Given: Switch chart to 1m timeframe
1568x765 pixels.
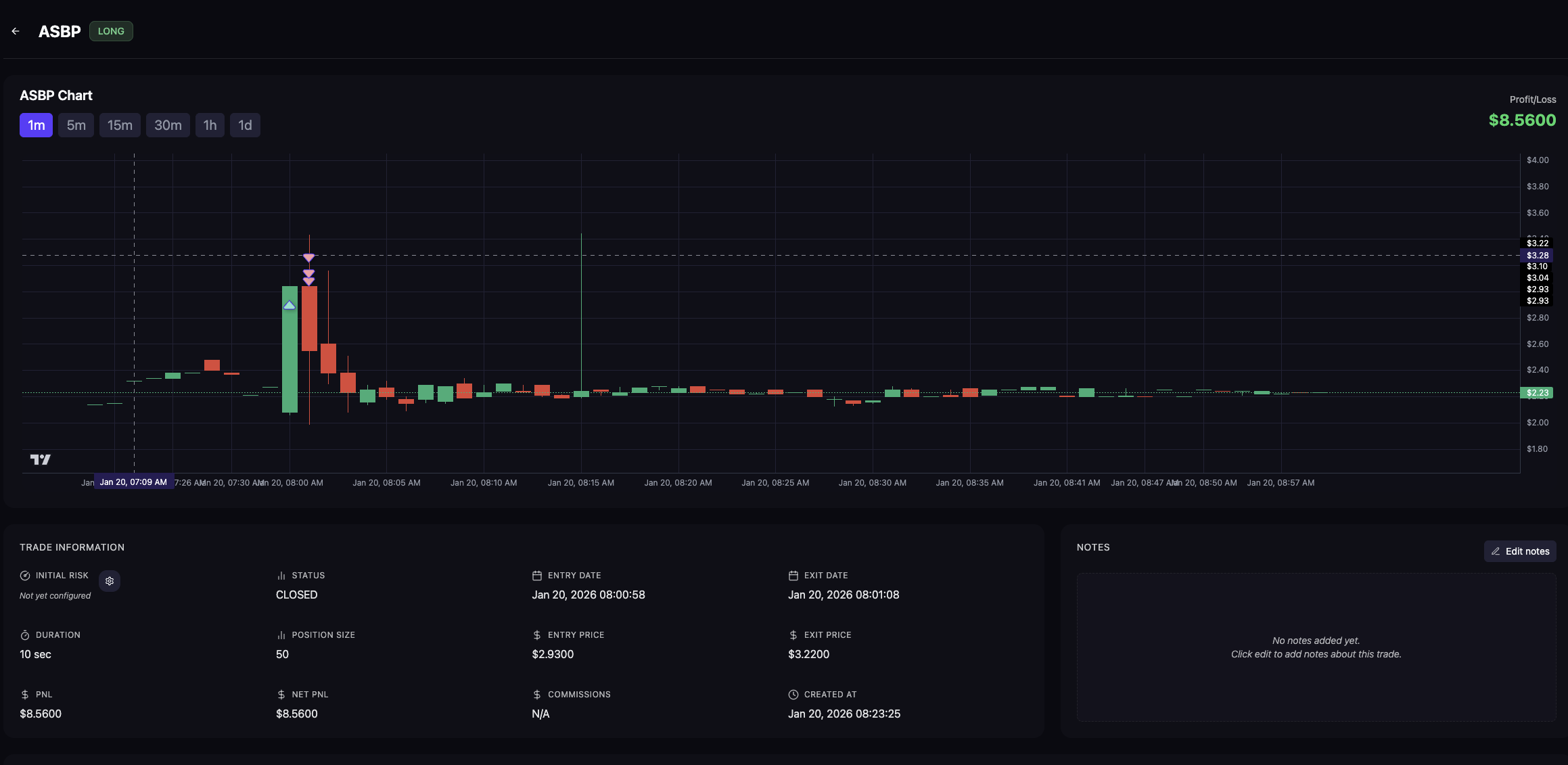Looking at the screenshot, I should pyautogui.click(x=36, y=125).
